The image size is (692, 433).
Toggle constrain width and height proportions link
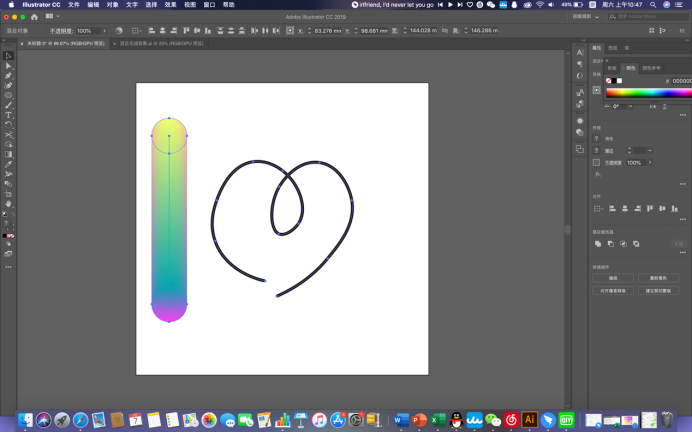(445, 30)
